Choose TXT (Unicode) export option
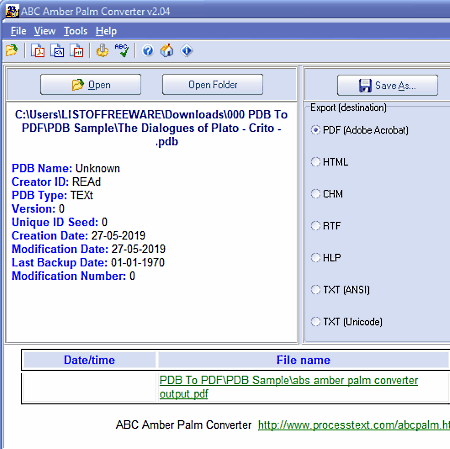Image resolution: width=450 pixels, height=449 pixels. (x=347, y=322)
